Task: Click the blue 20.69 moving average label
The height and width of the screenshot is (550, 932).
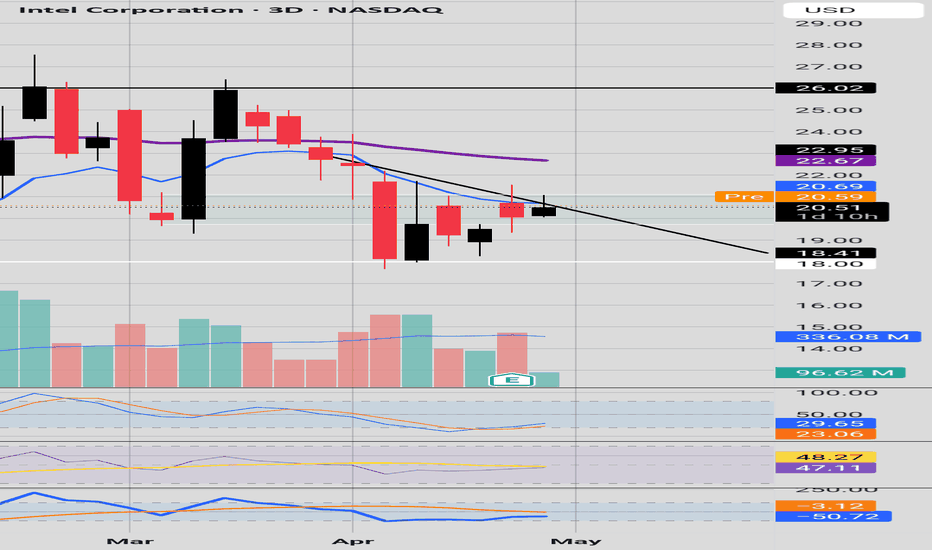Action: coord(825,187)
